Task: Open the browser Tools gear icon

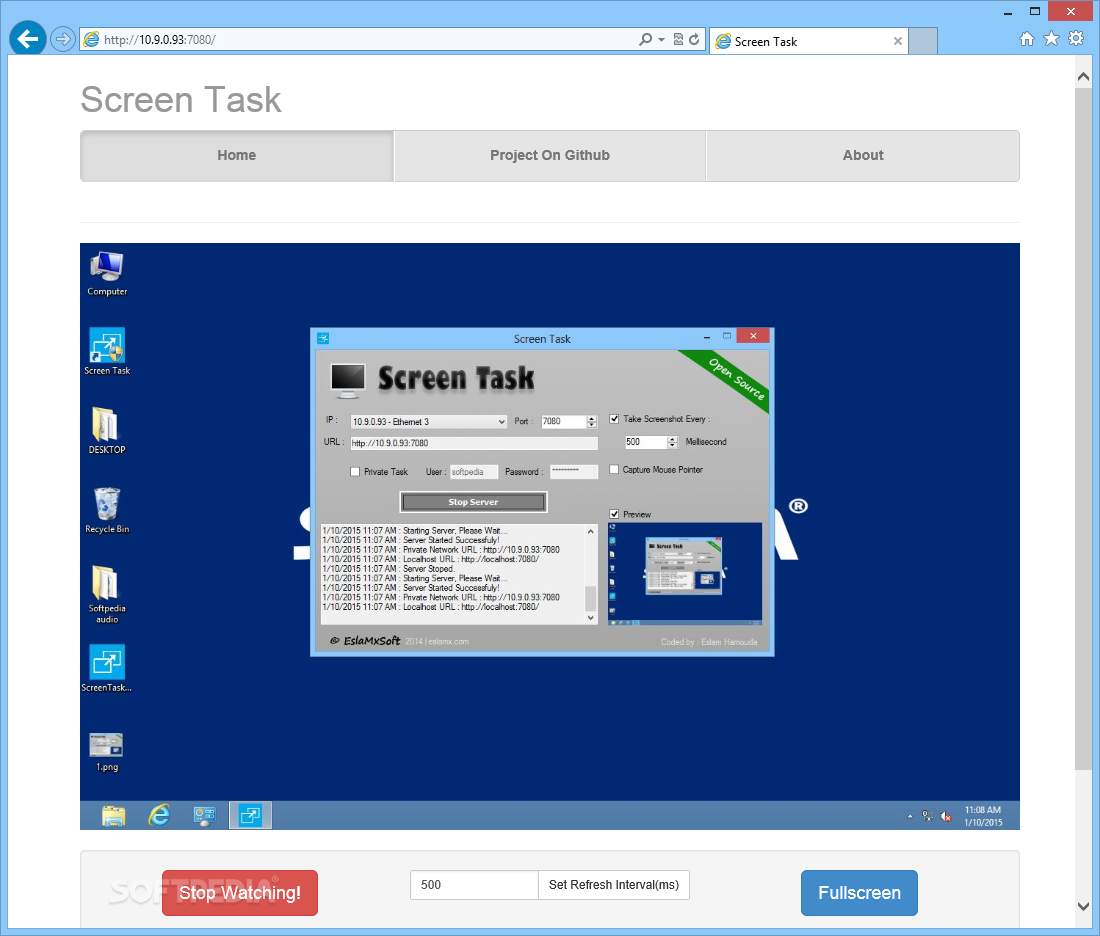Action: click(1076, 39)
